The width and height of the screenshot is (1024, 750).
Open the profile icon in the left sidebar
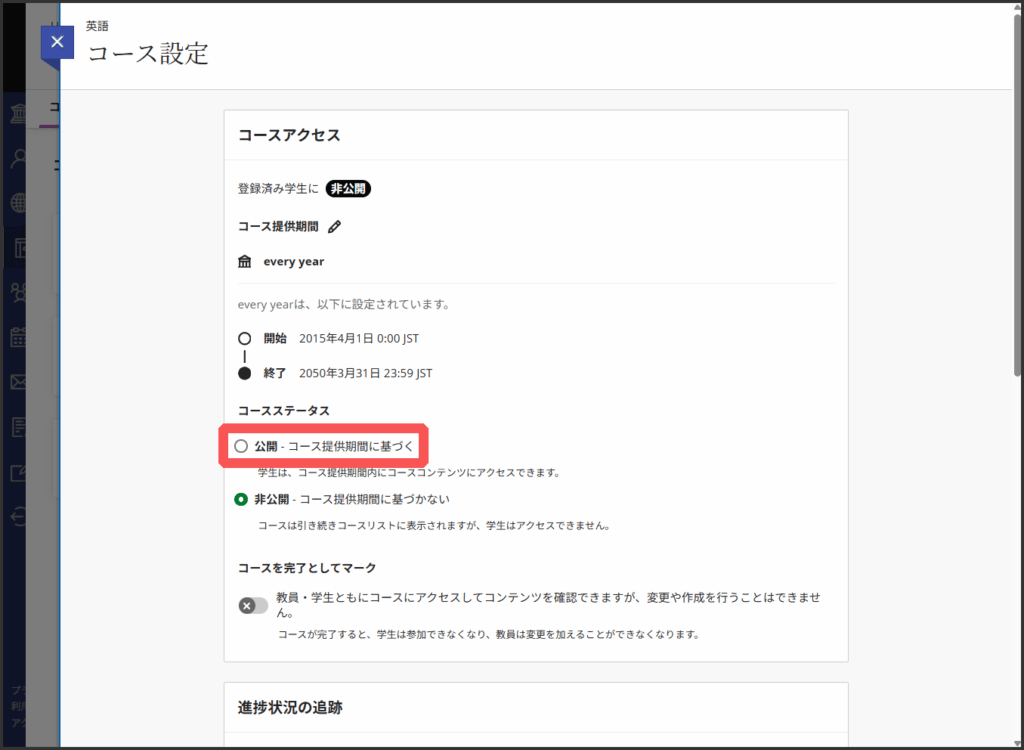click(x=18, y=158)
